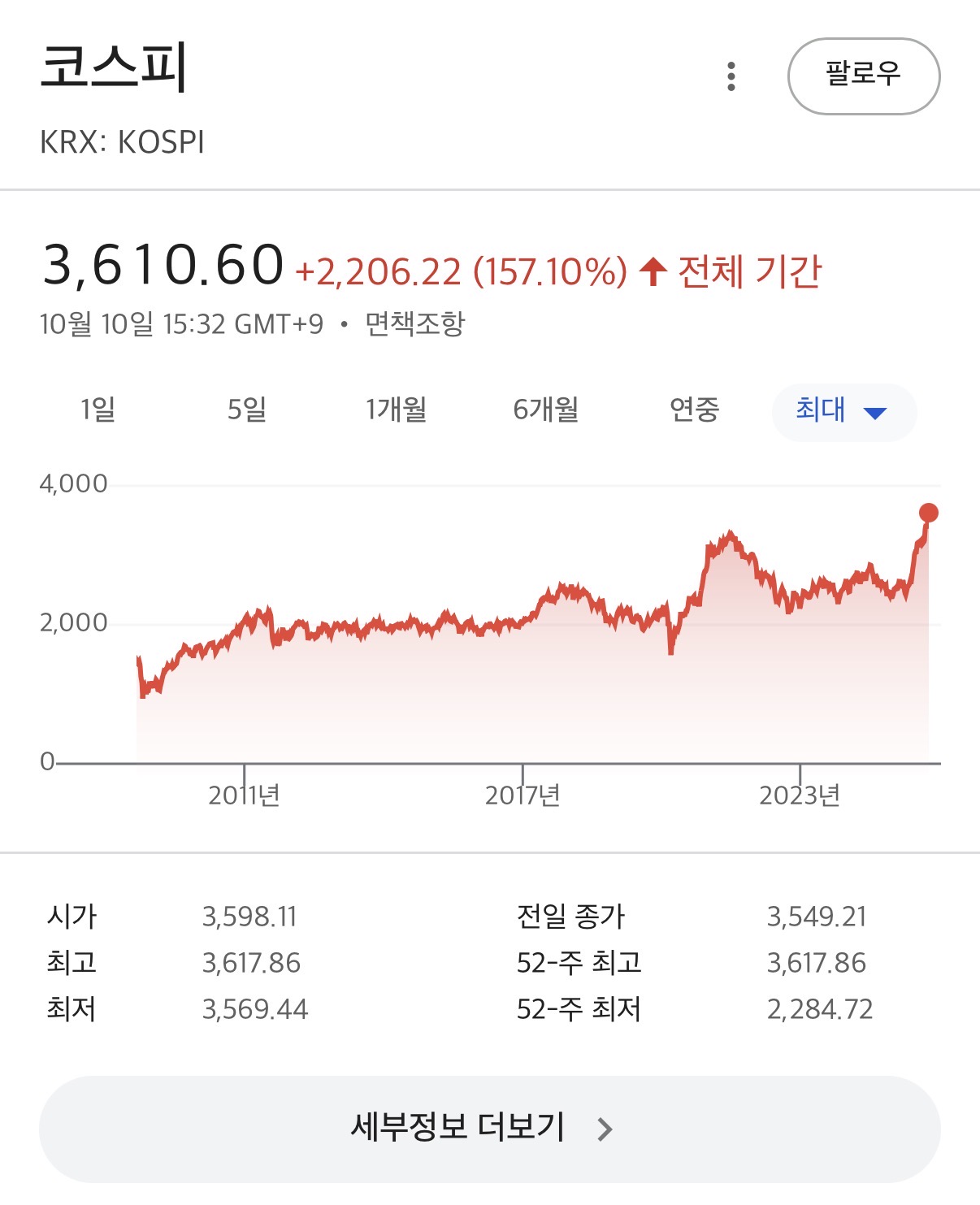Click the 2023년 axis marker

coord(800,795)
